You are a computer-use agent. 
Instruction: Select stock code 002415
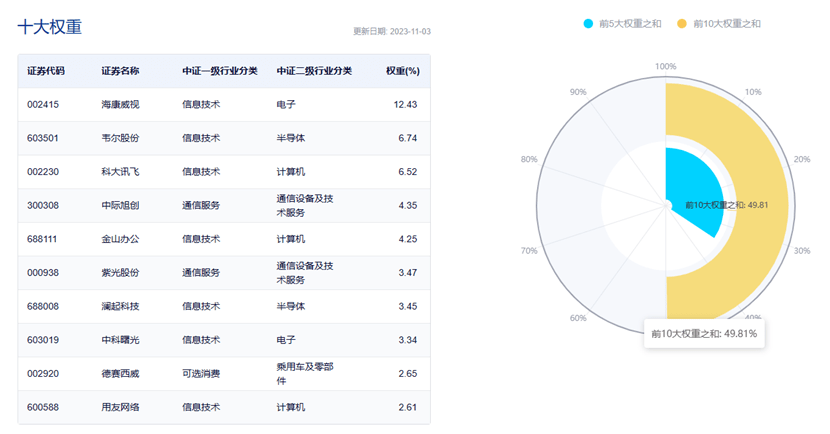[45, 104]
